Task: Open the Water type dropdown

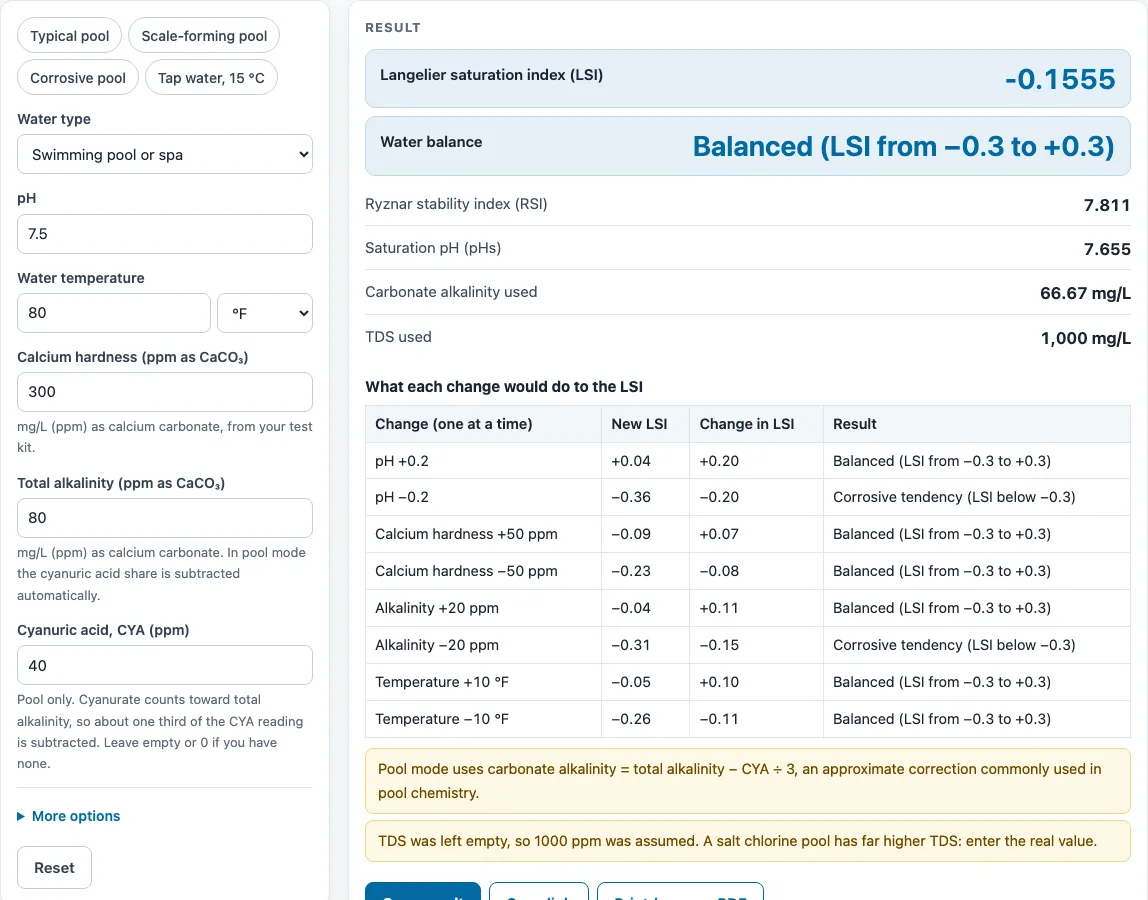Action: coord(165,155)
